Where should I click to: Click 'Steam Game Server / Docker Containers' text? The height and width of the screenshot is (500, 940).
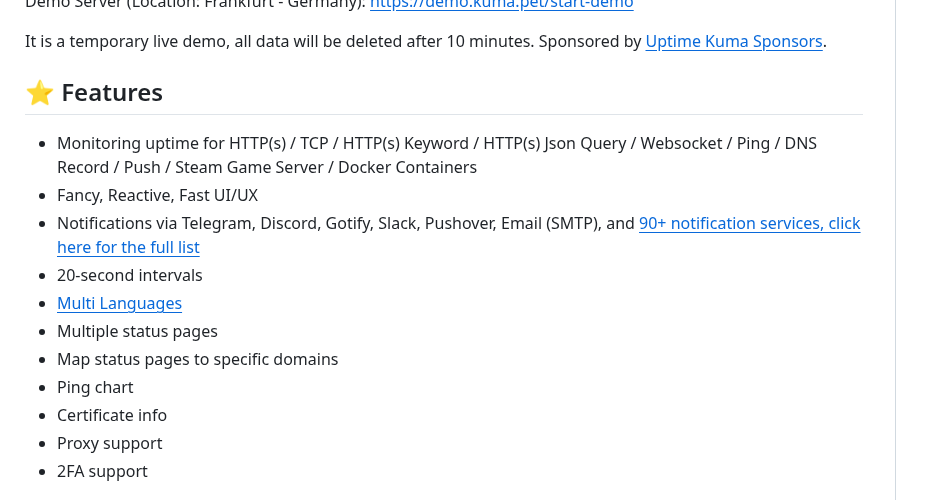point(326,167)
